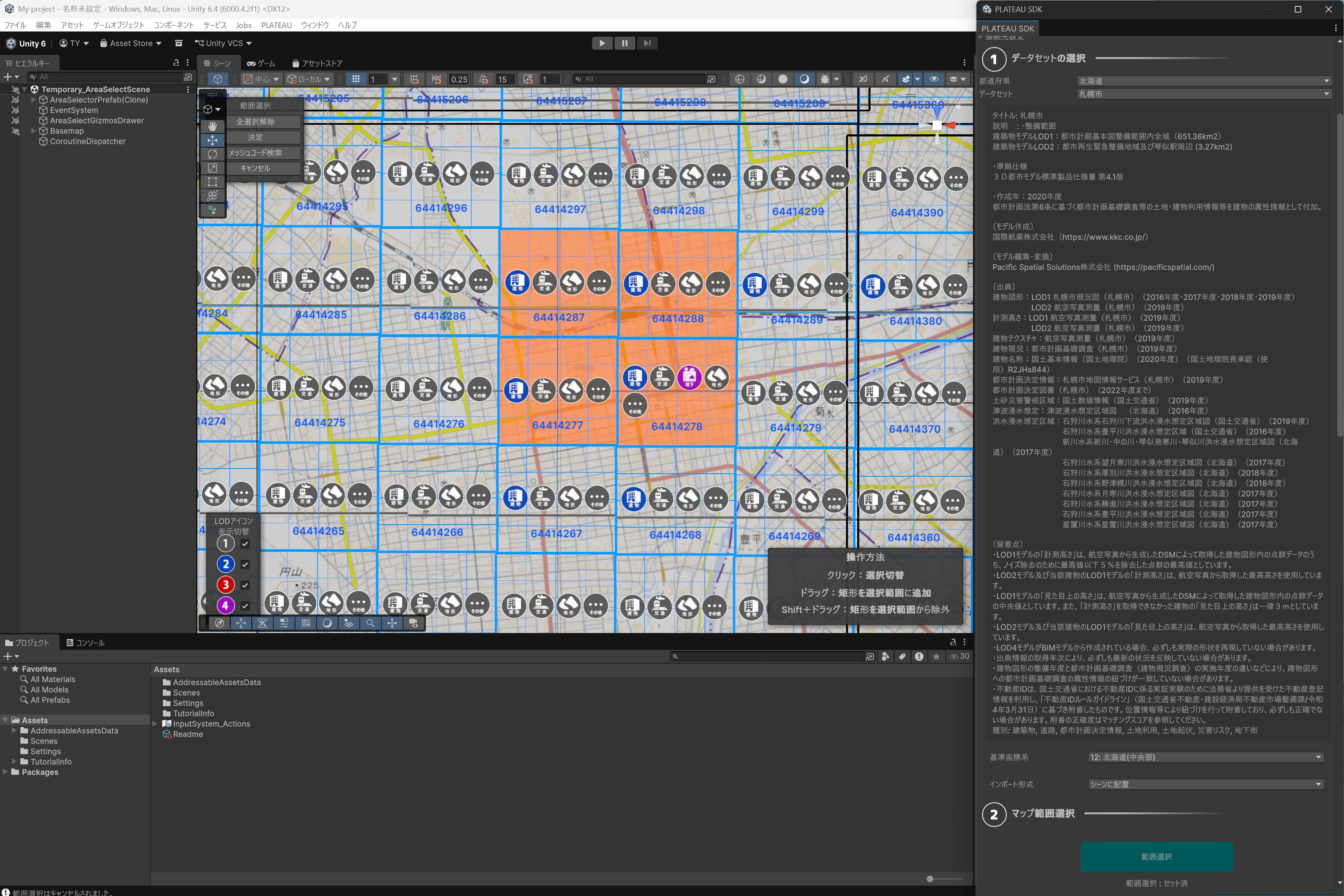This screenshot has height=896, width=1344.
Task: Click the purple underground icon in mesh 64414278
Action: pos(689,377)
